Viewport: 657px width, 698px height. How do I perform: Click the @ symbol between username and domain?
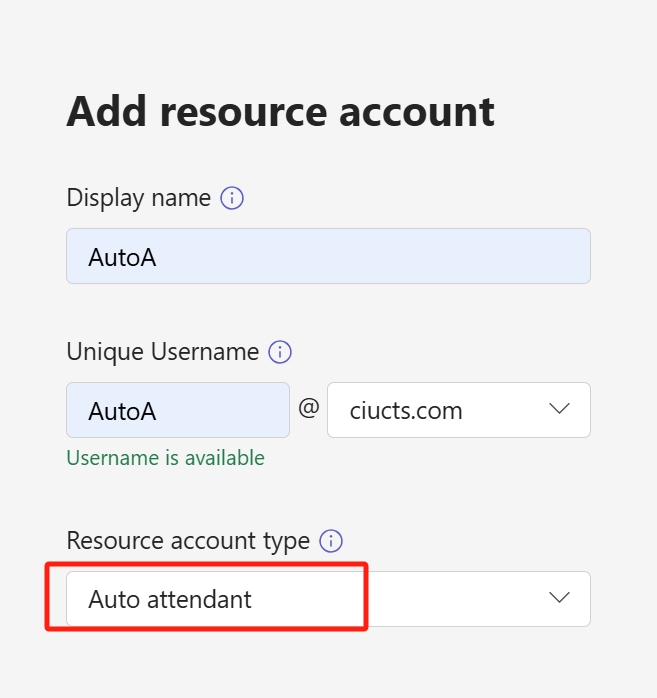pyautogui.click(x=308, y=408)
